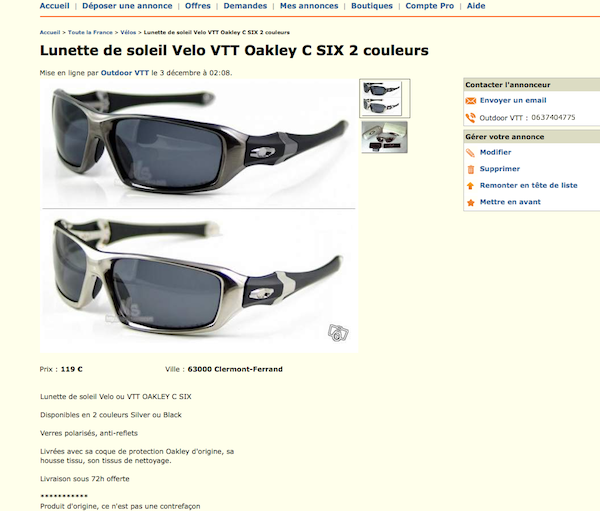Click the trash can Supprimer icon

pyautogui.click(x=471, y=169)
